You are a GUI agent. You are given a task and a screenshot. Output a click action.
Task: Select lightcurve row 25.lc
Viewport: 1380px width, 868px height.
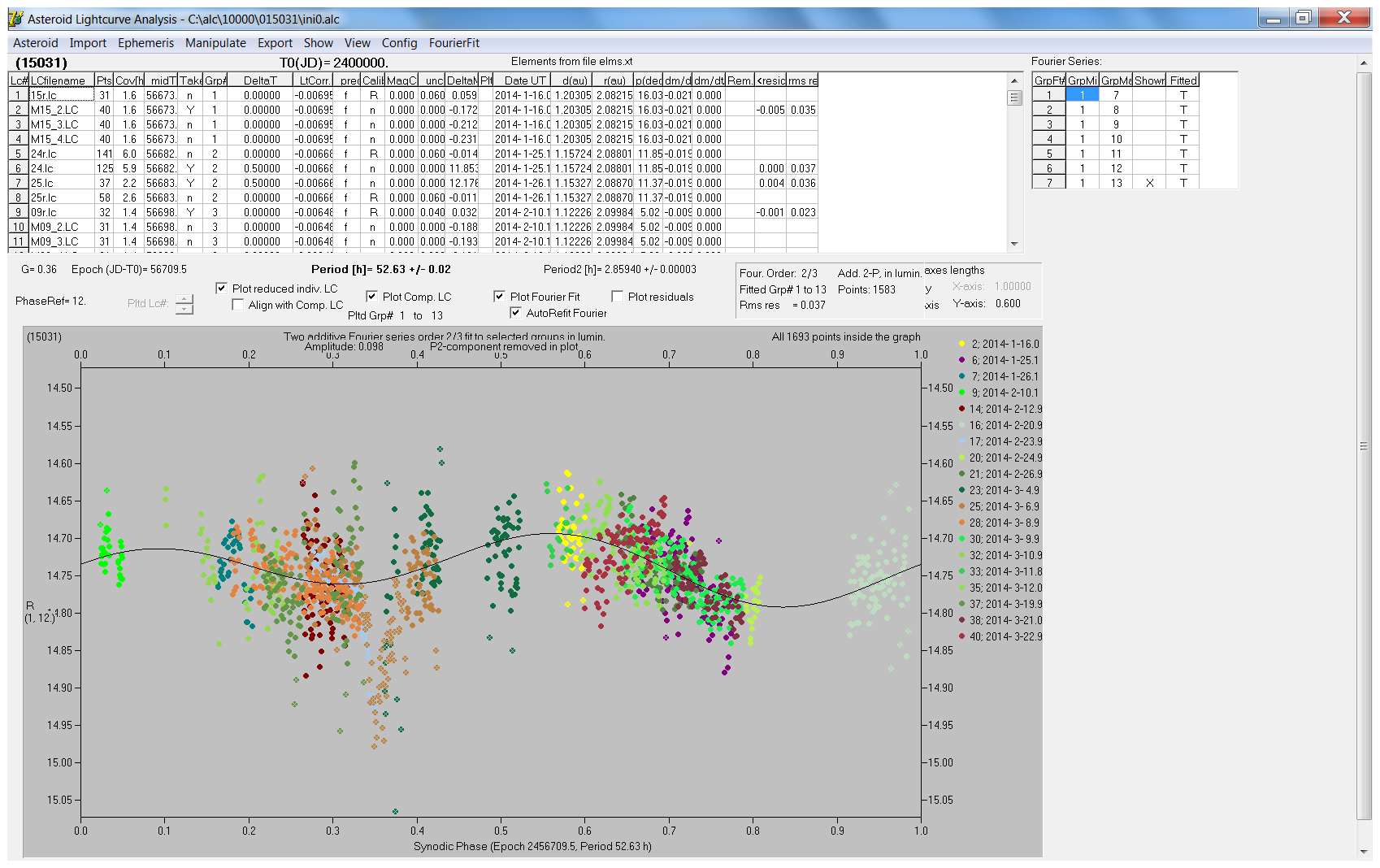click(x=413, y=183)
